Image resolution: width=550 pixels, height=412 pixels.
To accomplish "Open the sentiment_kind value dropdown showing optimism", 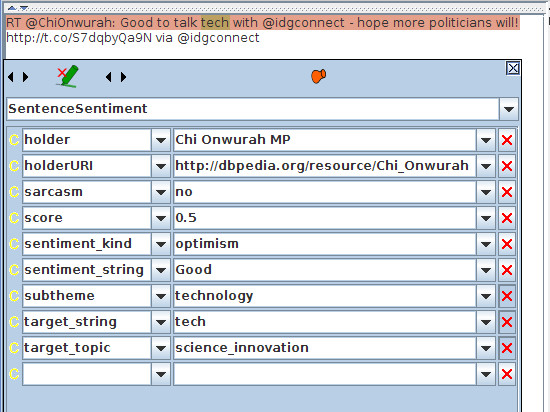I will point(486,244).
